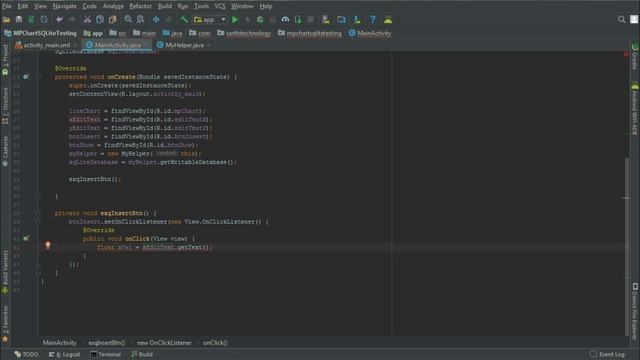The width and height of the screenshot is (640, 360).
Task: Click the Make Project hammer icon
Action: (x=184, y=20)
